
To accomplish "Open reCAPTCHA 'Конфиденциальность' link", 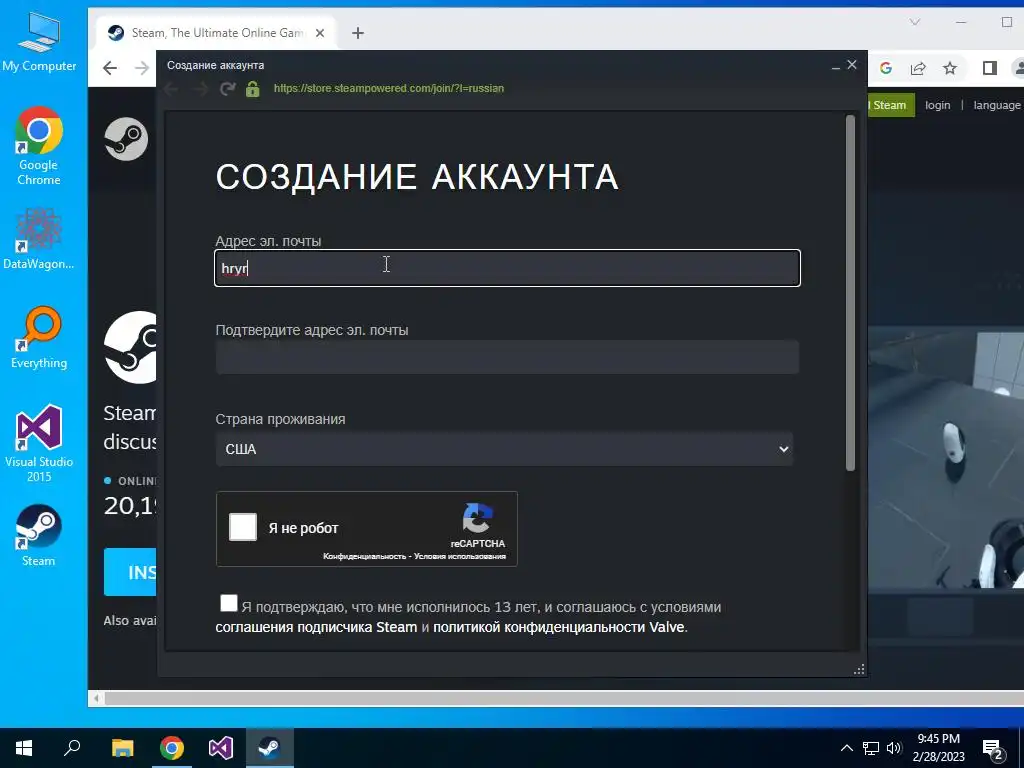I will pyautogui.click(x=365, y=556).
